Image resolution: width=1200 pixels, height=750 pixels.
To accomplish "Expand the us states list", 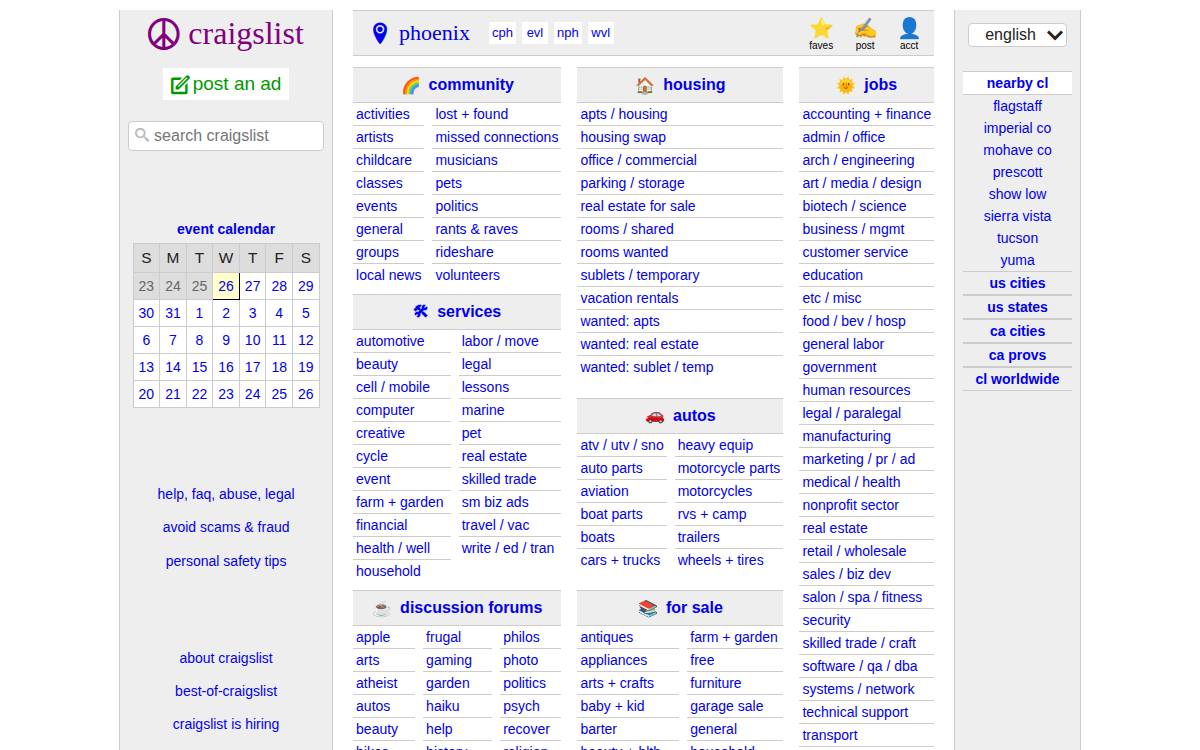I will coord(1017,307).
